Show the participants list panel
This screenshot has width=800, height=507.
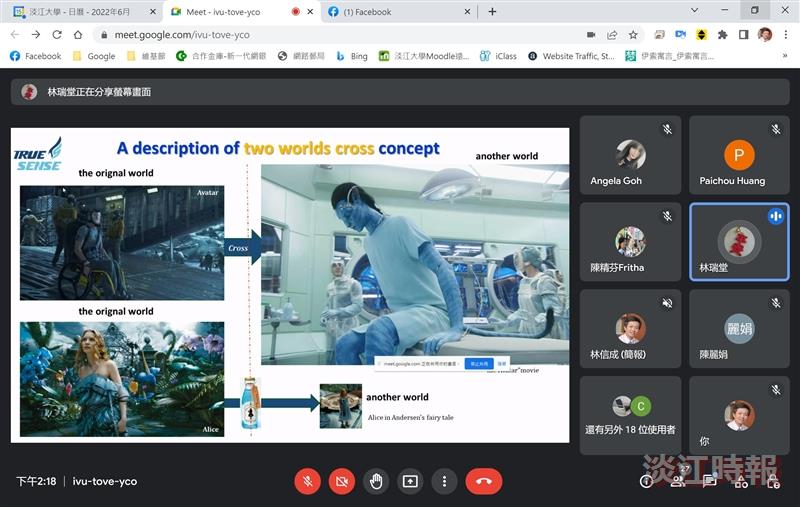(x=678, y=481)
